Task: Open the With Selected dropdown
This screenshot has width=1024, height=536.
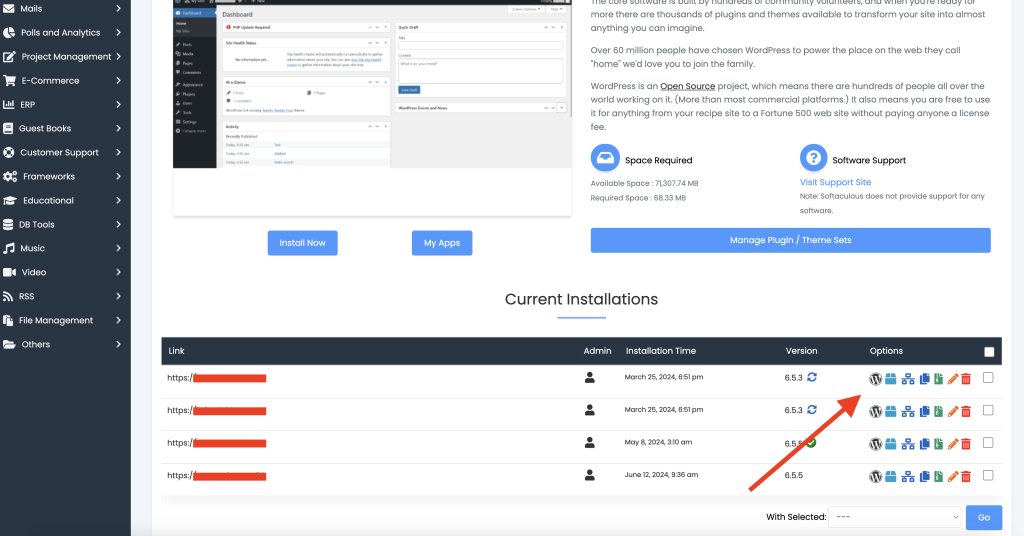Action: pos(895,517)
